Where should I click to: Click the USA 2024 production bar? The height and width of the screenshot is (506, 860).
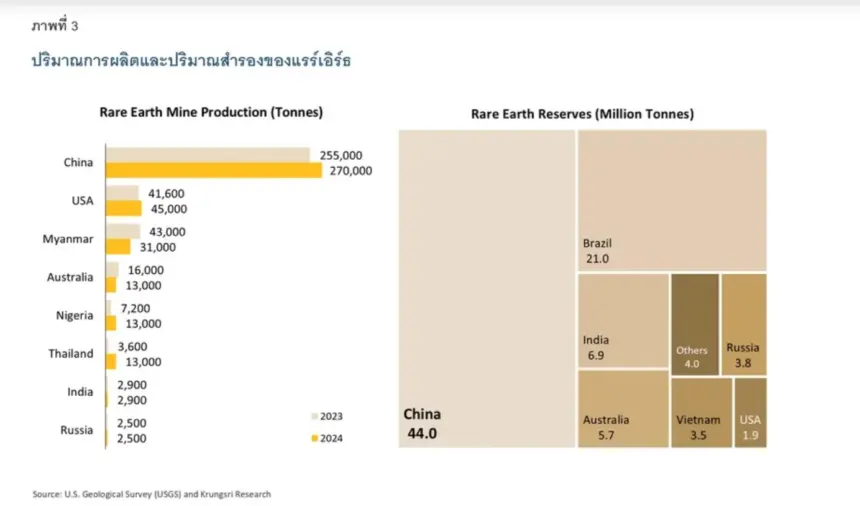[x=123, y=208]
